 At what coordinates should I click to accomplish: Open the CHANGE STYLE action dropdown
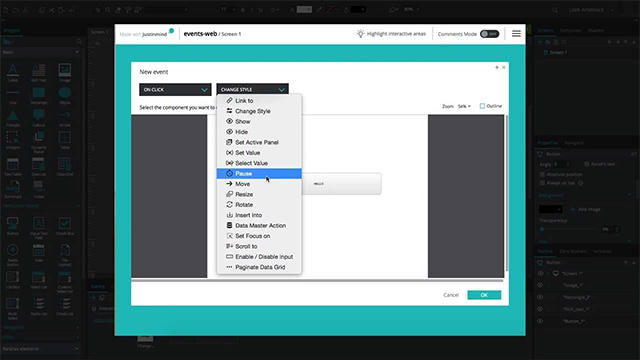click(252, 89)
